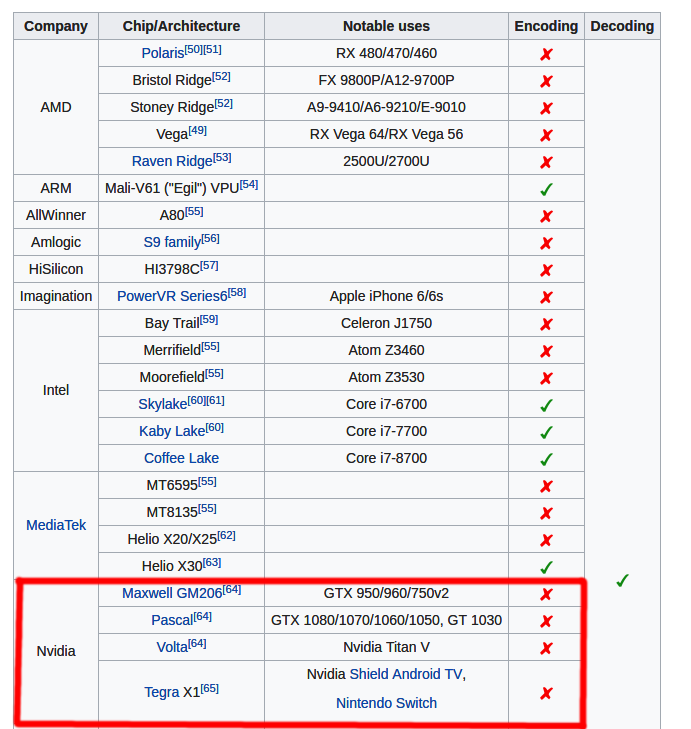The width and height of the screenshot is (691, 729).
Task: Click the red X in Stoney Ridge row
Action: tap(546, 108)
